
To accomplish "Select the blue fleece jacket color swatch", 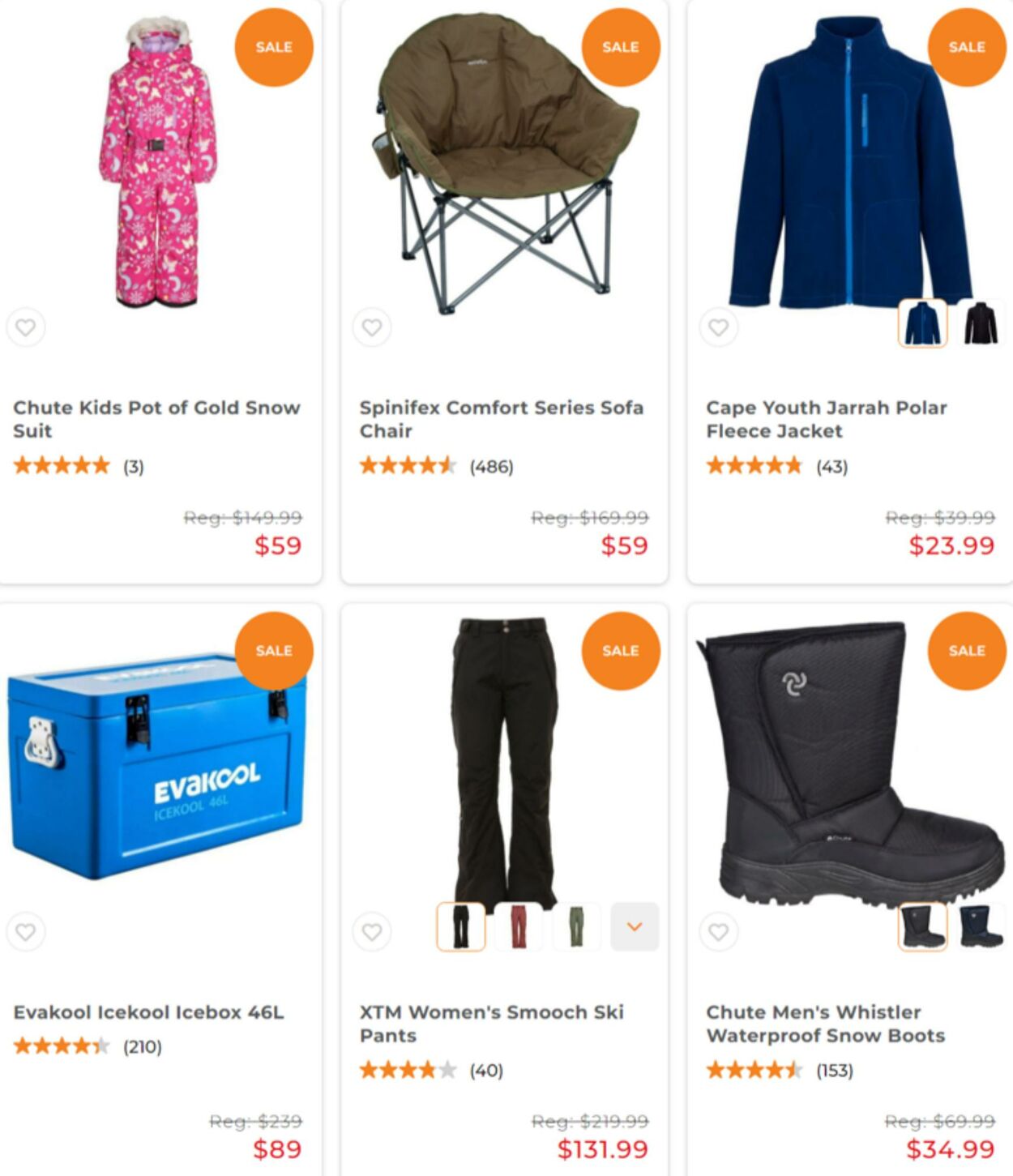I will click(923, 323).
